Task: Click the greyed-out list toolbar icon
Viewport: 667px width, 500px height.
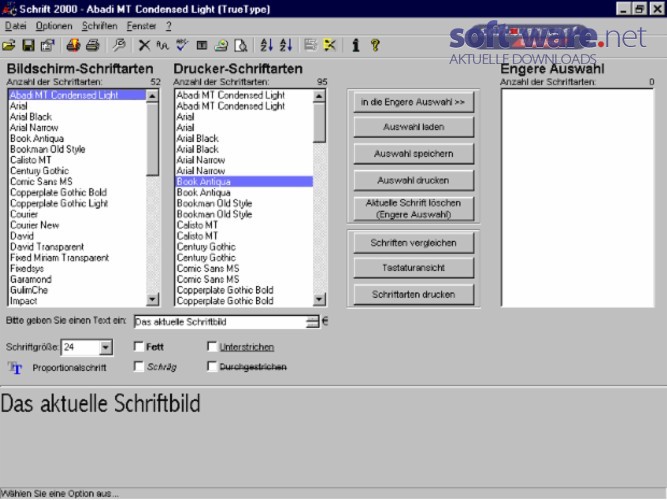Action: point(311,45)
